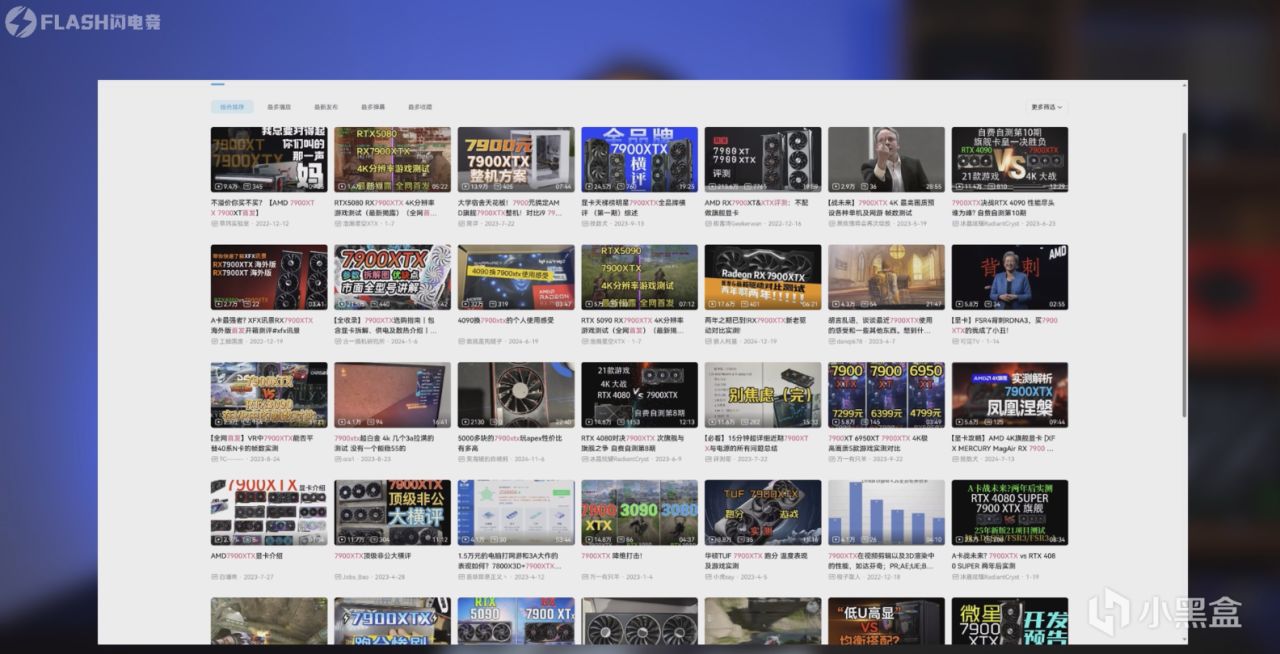Open the RTX5080 vs RX7900XTX 4K test thumbnail
This screenshot has height=654, width=1280.
[x=392, y=159]
